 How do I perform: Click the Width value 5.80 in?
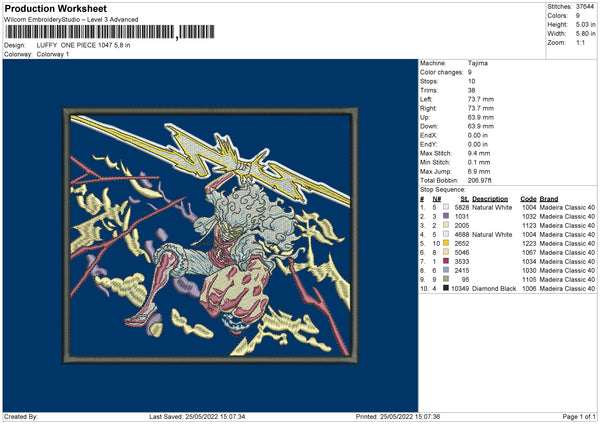coord(586,34)
